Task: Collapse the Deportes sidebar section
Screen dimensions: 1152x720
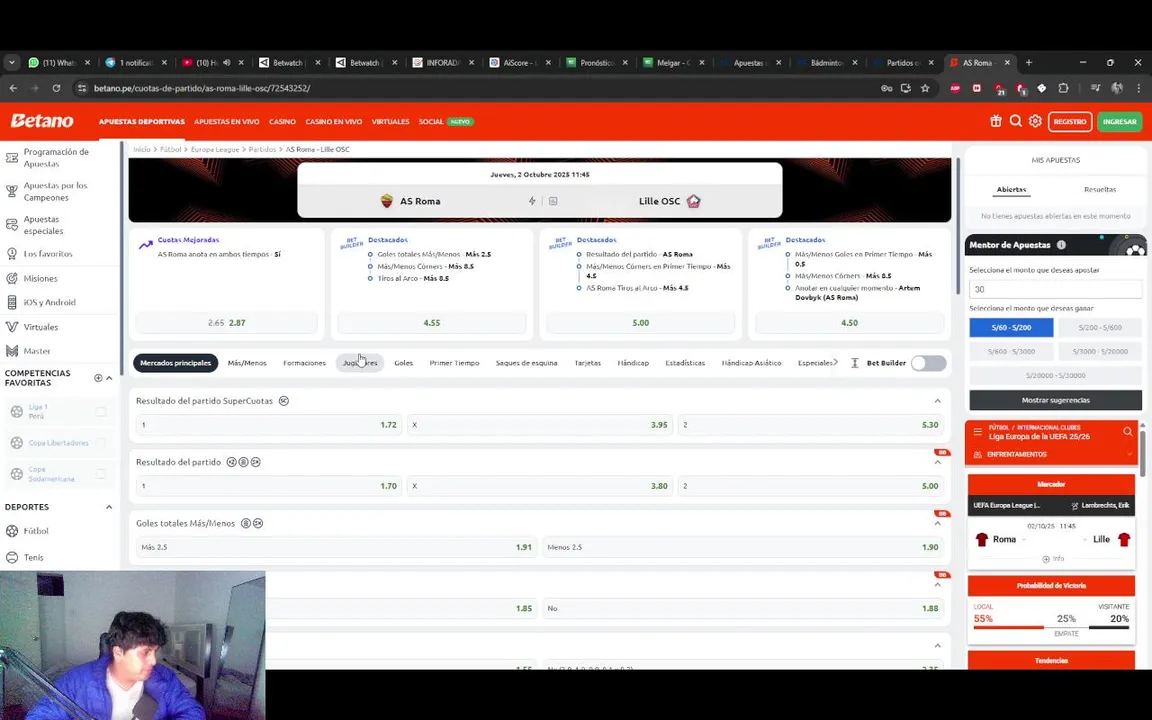Action: click(109, 507)
